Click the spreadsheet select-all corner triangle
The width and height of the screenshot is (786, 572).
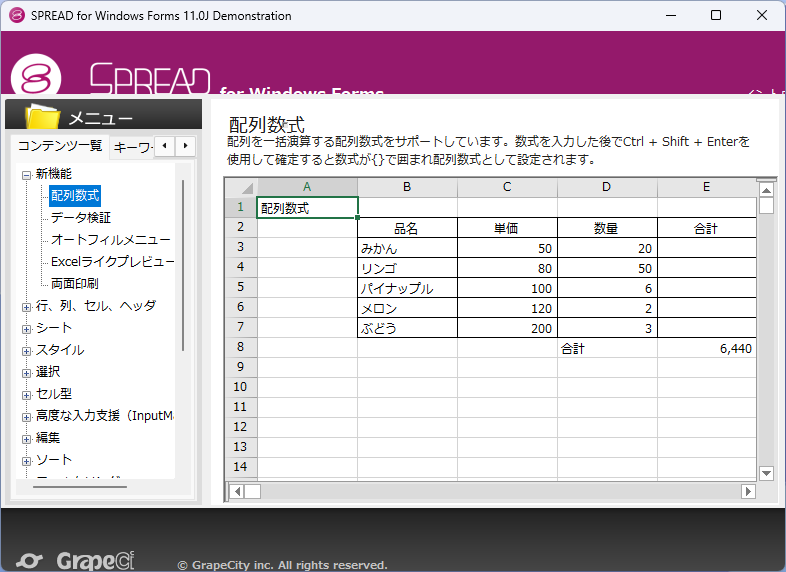[241, 187]
